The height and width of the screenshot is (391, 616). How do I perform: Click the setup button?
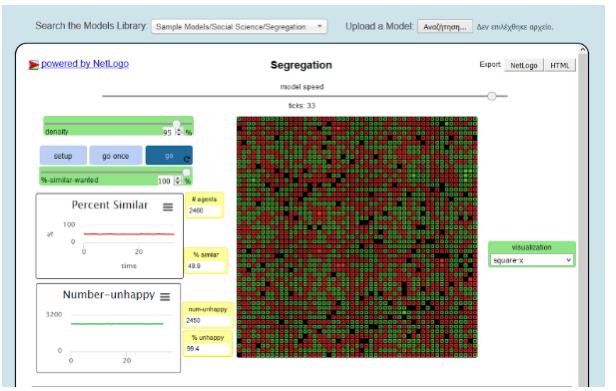point(63,156)
